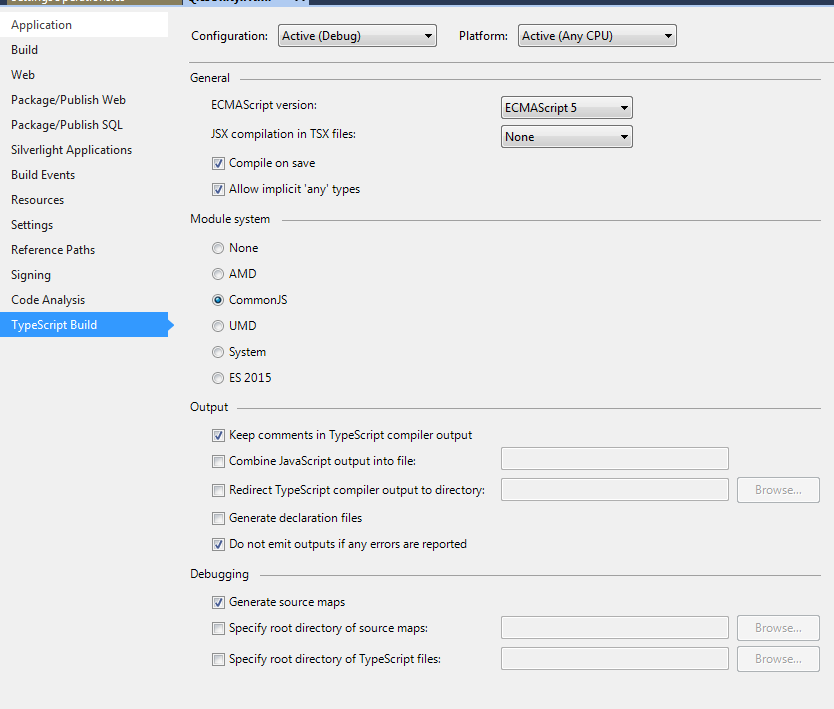
Task: Toggle Compile on save checkbox
Action: (x=218, y=163)
